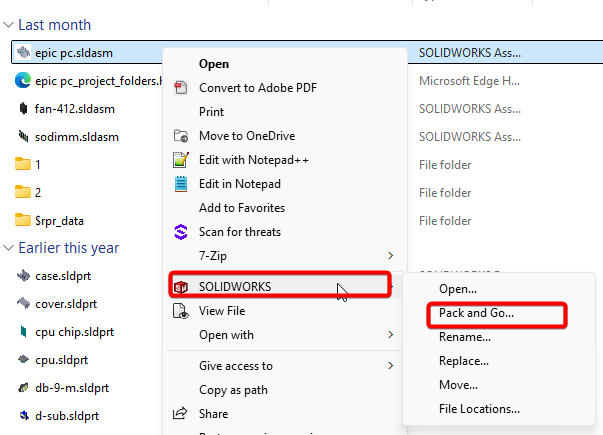603x435 pixels.
Task: Click the Notepad icon in context menu
Action: (181, 184)
